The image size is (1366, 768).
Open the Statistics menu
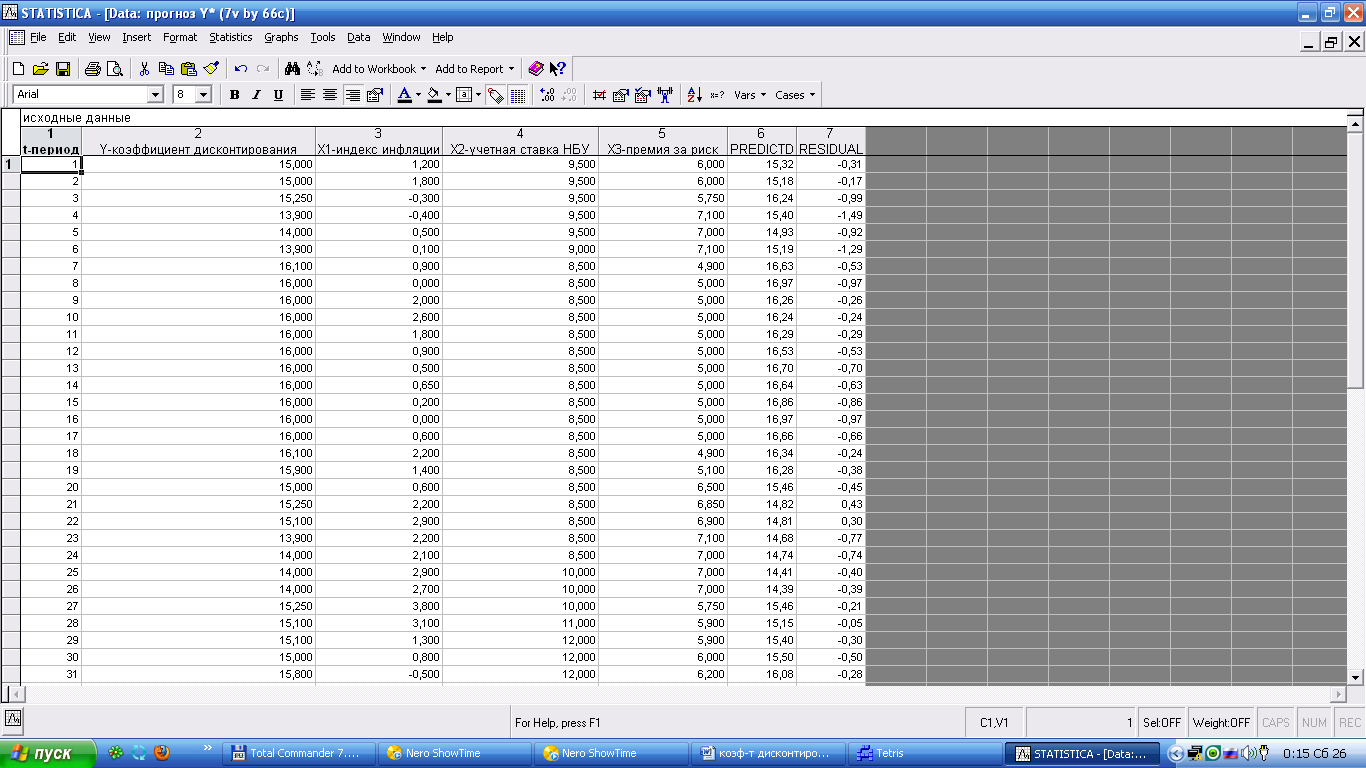pyautogui.click(x=230, y=37)
